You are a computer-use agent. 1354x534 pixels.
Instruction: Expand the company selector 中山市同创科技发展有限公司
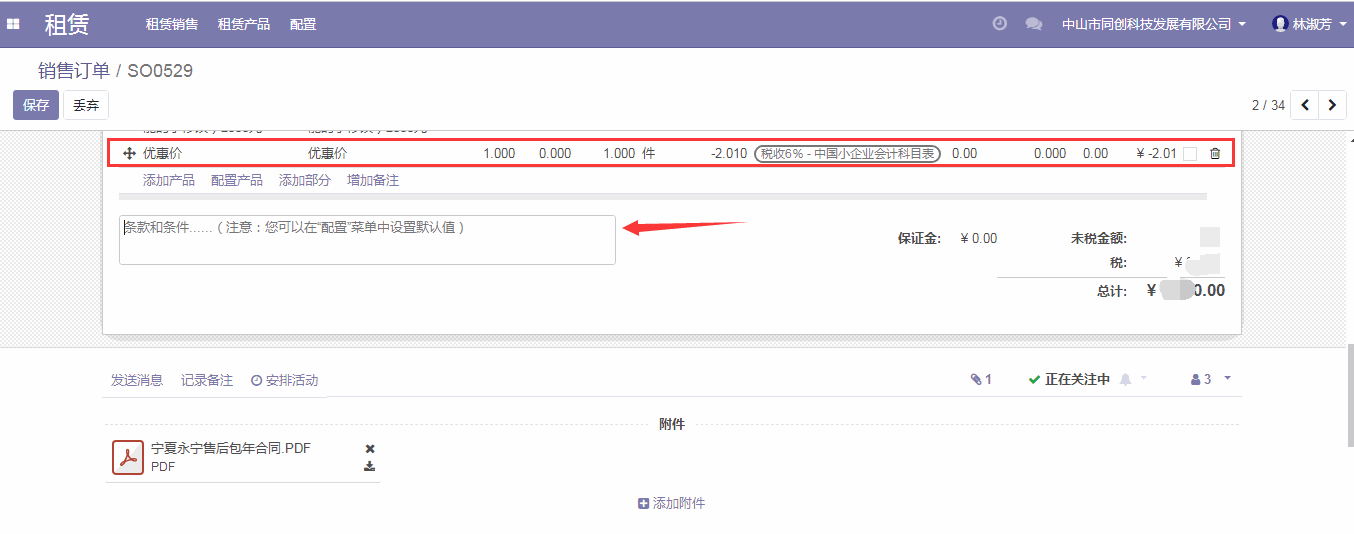pos(1153,24)
